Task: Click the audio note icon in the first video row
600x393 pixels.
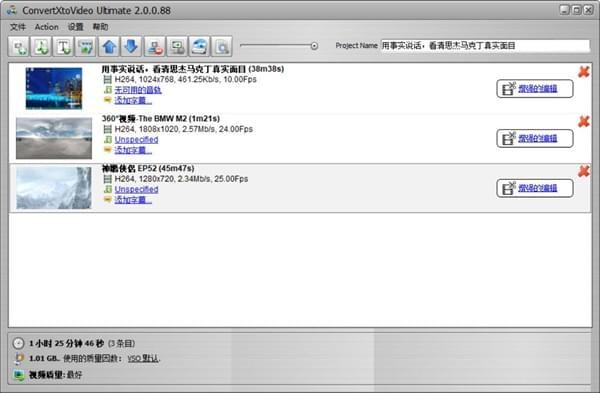Action: (108, 90)
